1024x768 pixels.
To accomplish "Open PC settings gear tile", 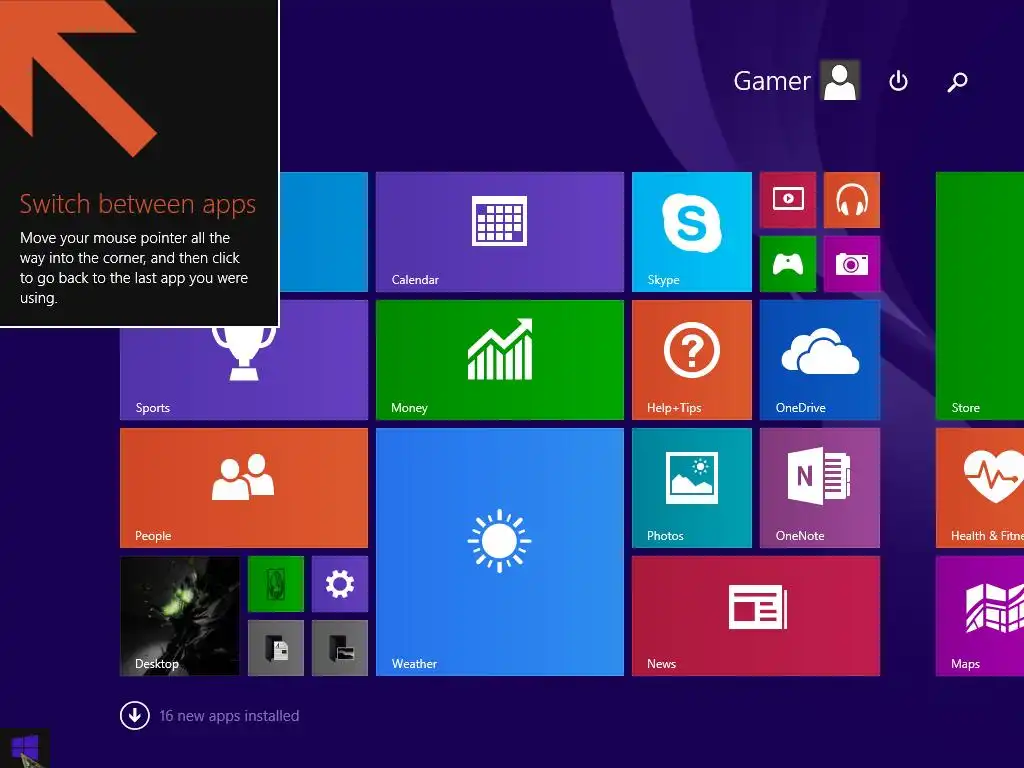I will click(340, 584).
